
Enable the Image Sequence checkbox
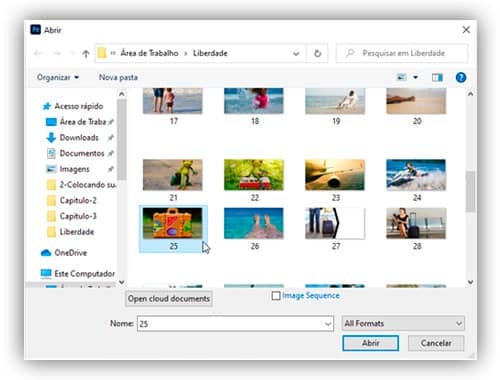276,296
